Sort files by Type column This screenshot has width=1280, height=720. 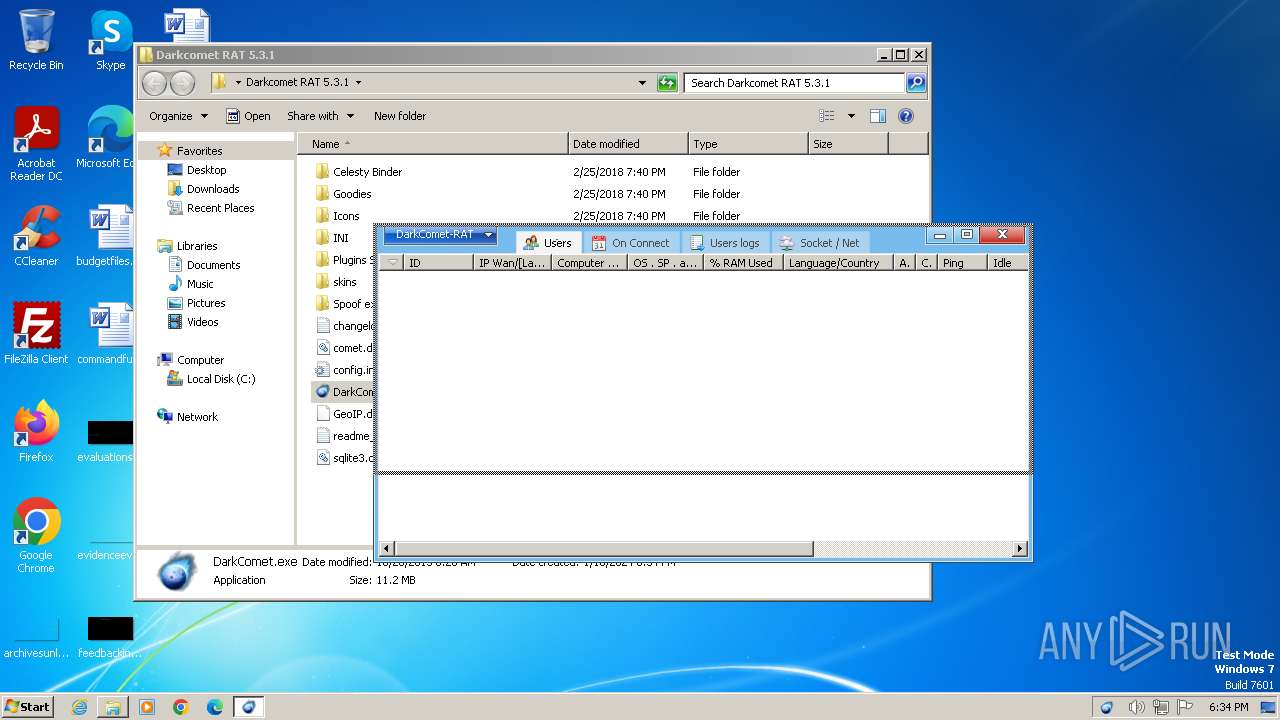tap(748, 144)
